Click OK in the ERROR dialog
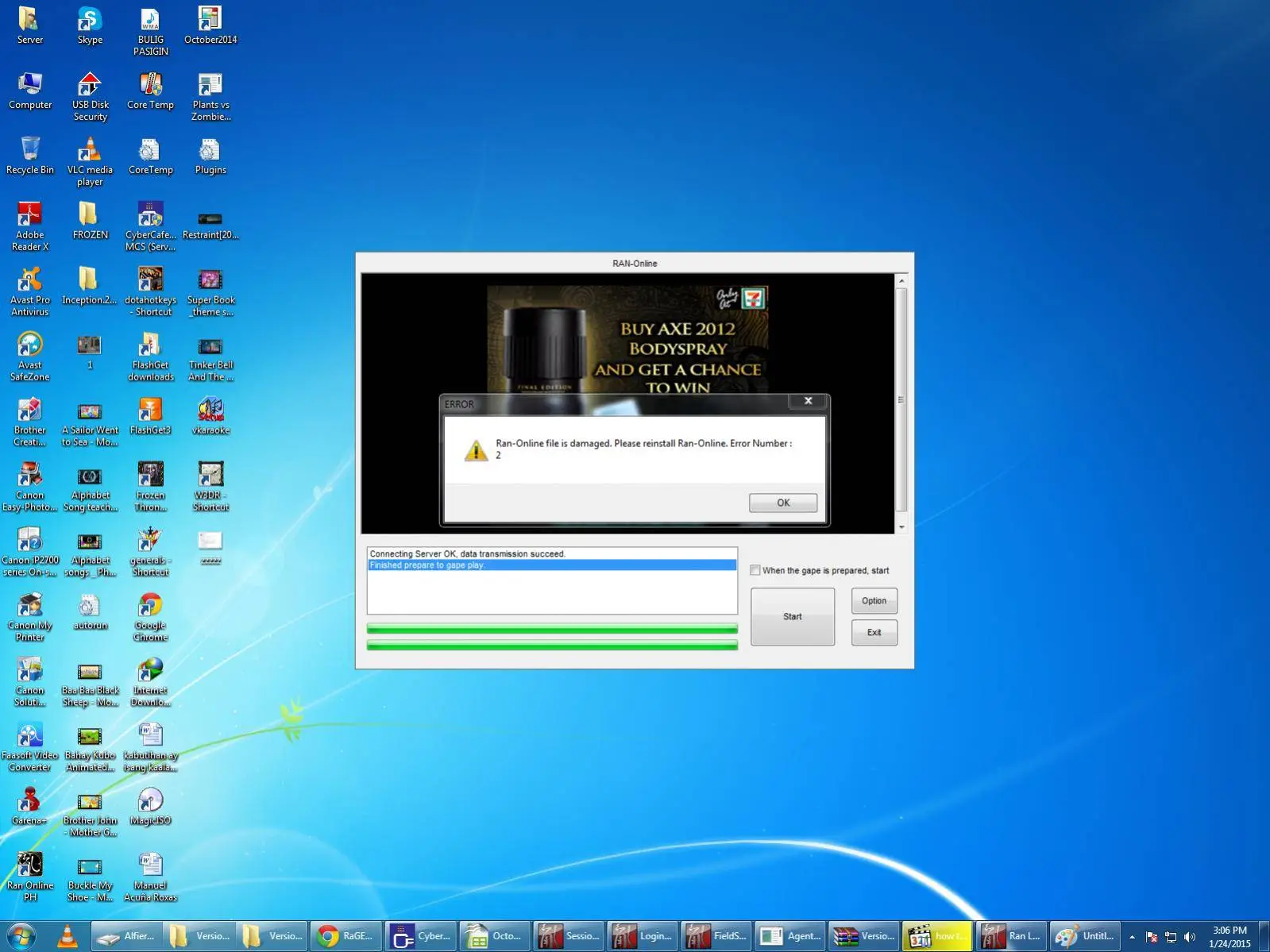Image resolution: width=1270 pixels, height=952 pixels. tap(782, 503)
